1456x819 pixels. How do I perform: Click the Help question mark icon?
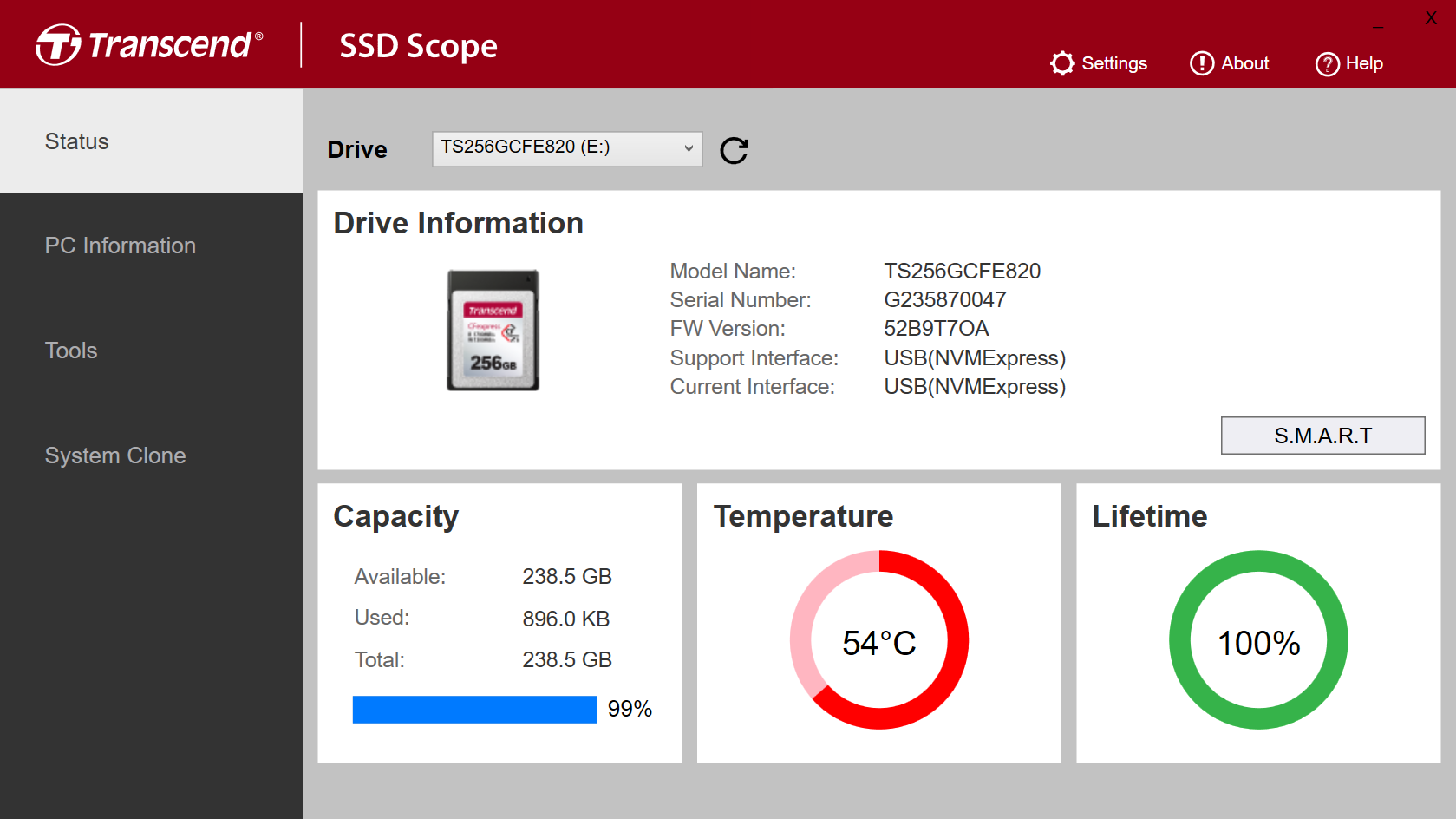coord(1327,64)
